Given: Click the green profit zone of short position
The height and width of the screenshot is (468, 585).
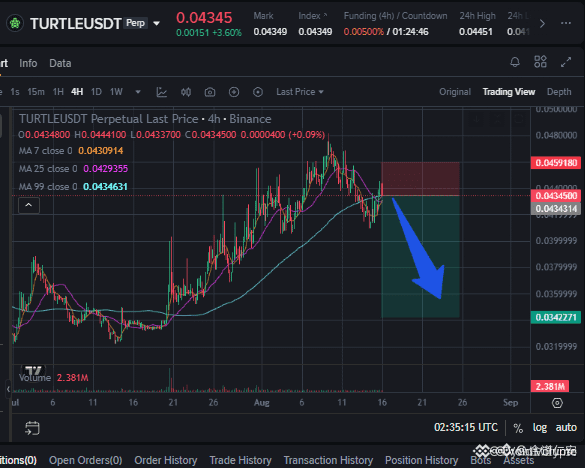Looking at the screenshot, I should click(420, 256).
